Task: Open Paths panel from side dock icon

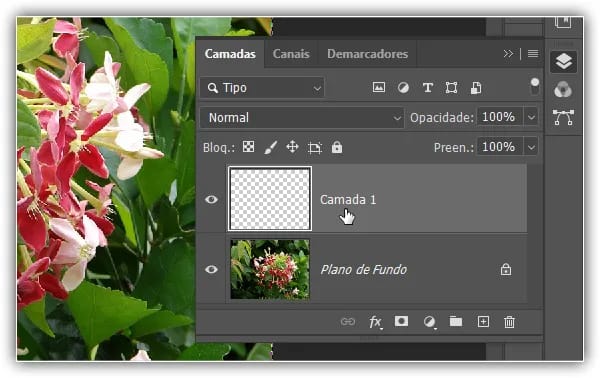Action: (x=563, y=117)
